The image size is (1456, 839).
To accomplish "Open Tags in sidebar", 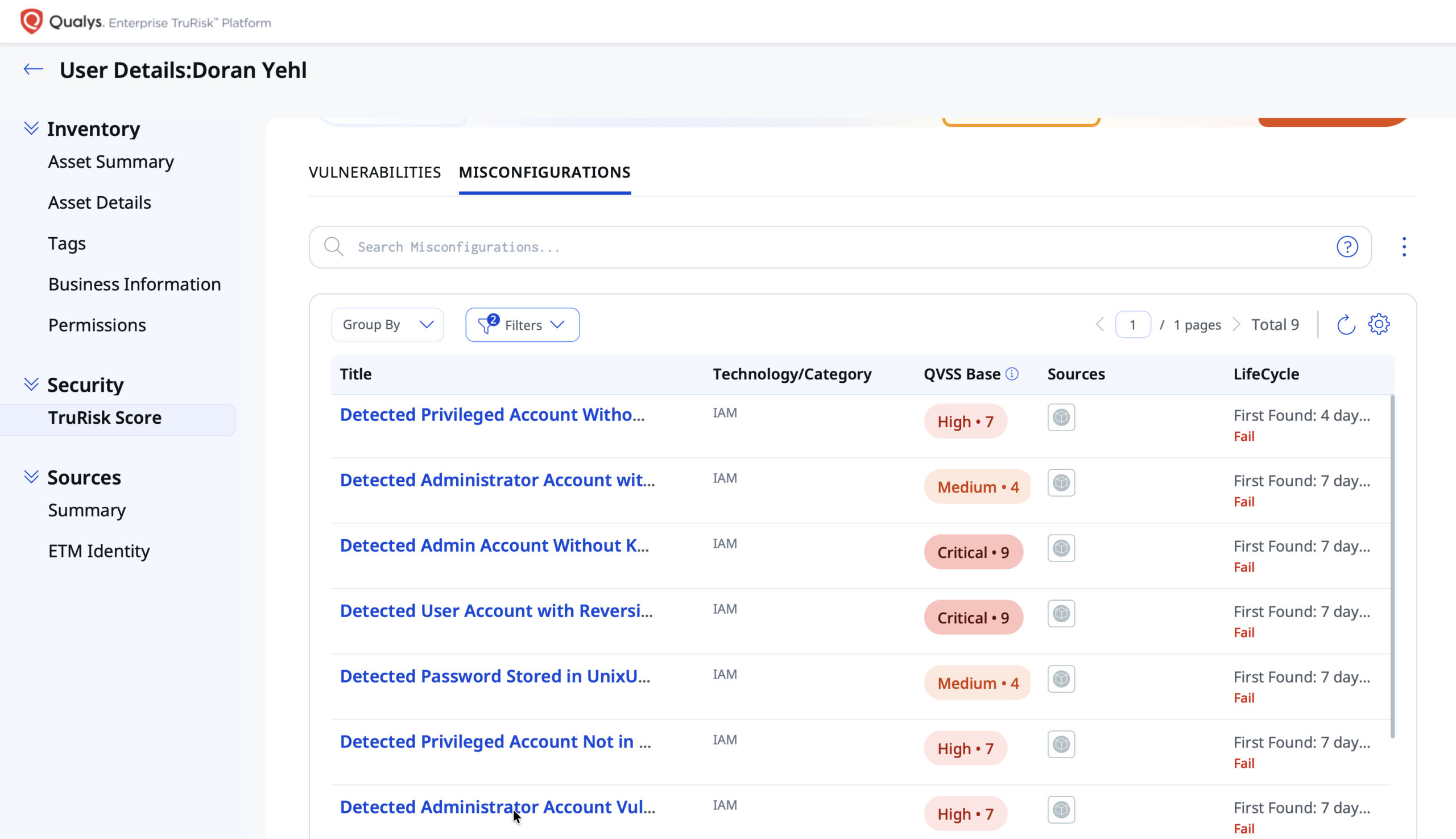I will (x=67, y=244).
